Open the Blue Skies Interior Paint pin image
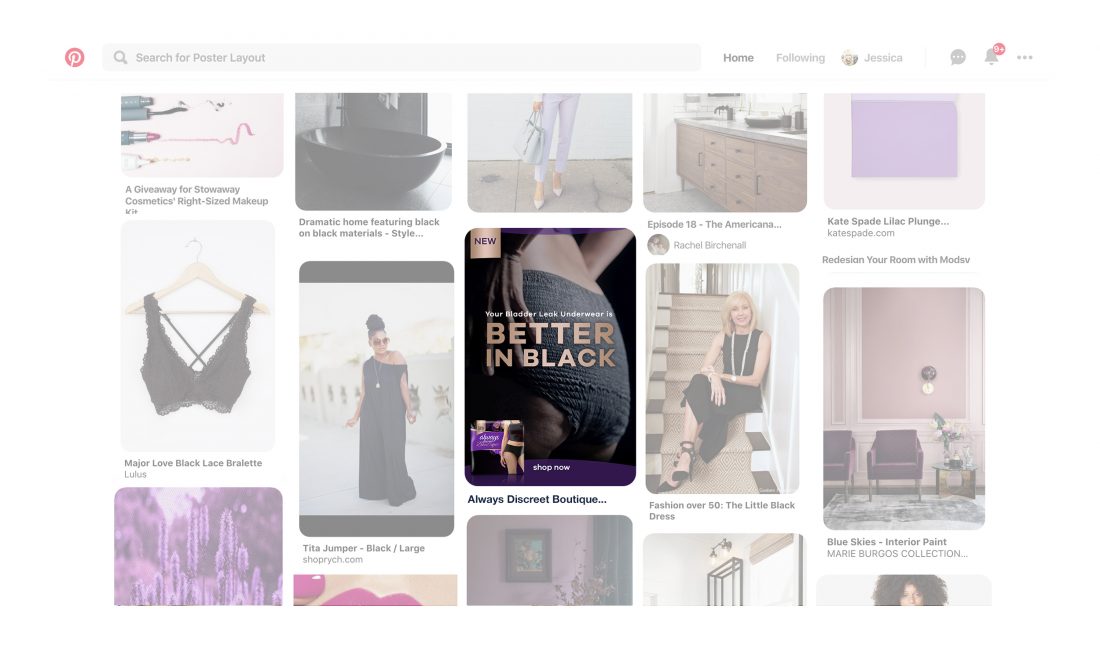Viewport: 1100px width, 652px height. pyautogui.click(x=904, y=408)
